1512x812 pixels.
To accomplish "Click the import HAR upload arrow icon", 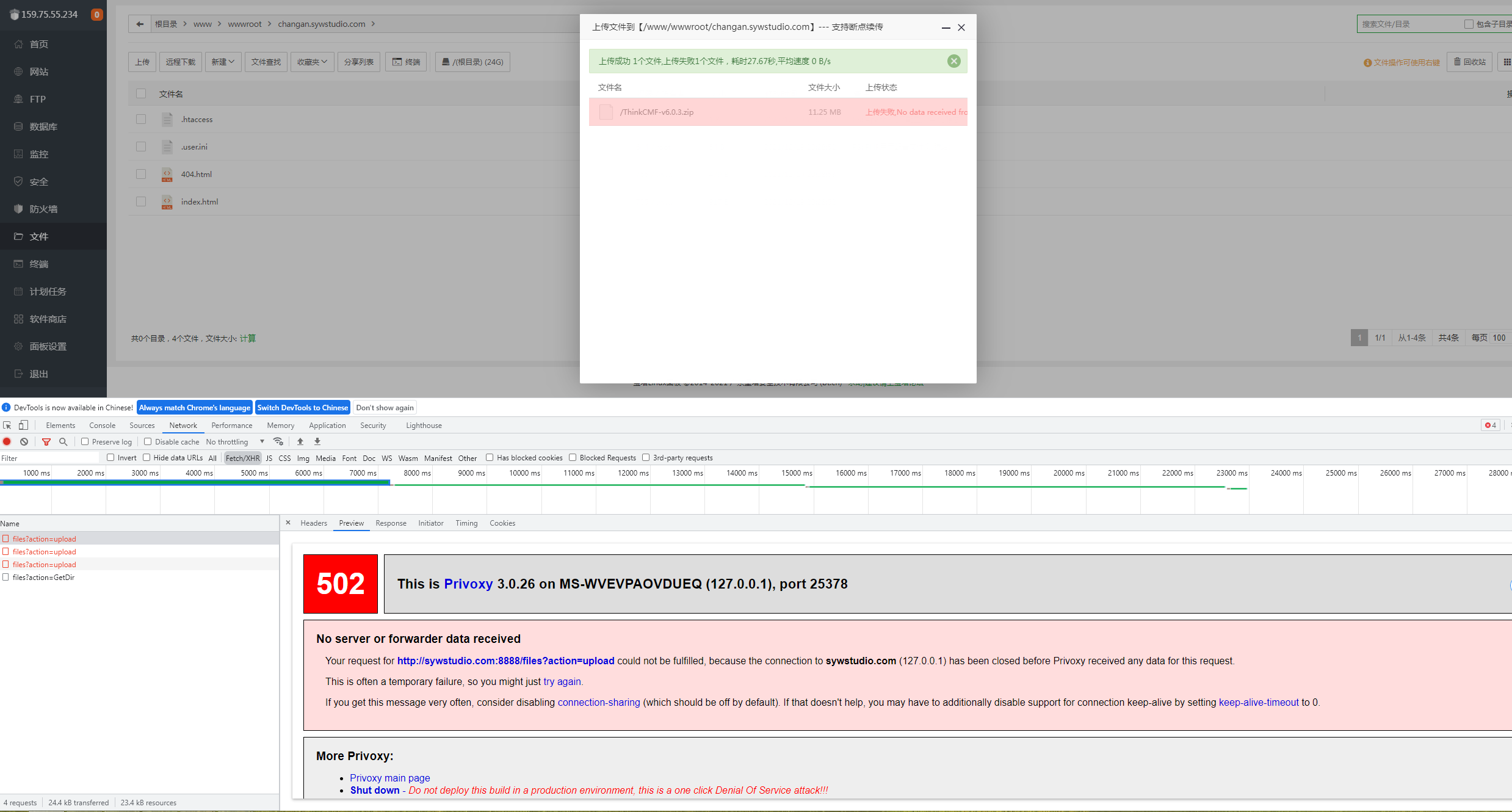I will (x=300, y=441).
